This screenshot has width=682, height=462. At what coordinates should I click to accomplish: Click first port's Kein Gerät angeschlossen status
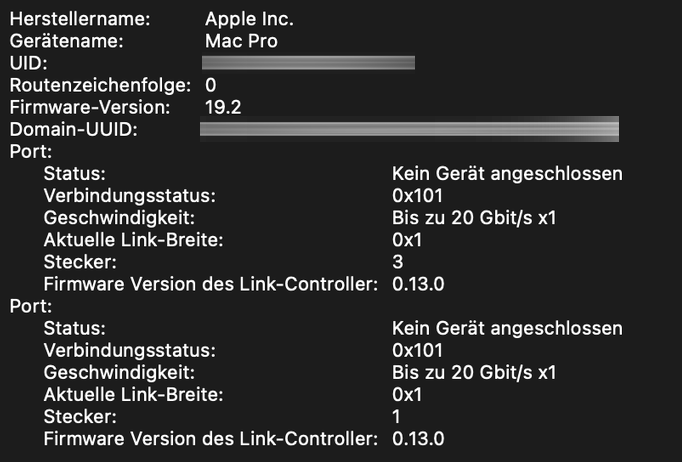507,174
